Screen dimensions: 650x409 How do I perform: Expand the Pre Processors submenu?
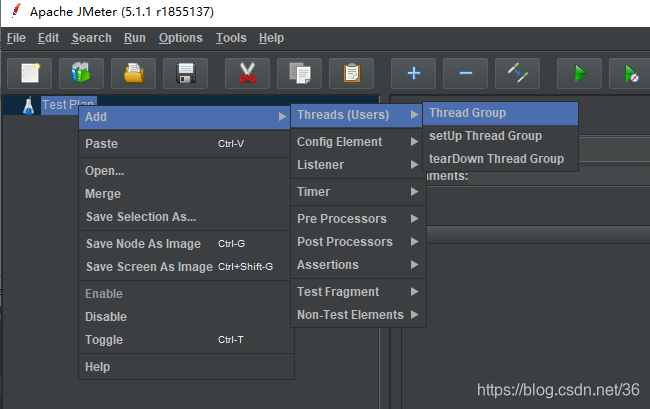[x=357, y=219]
